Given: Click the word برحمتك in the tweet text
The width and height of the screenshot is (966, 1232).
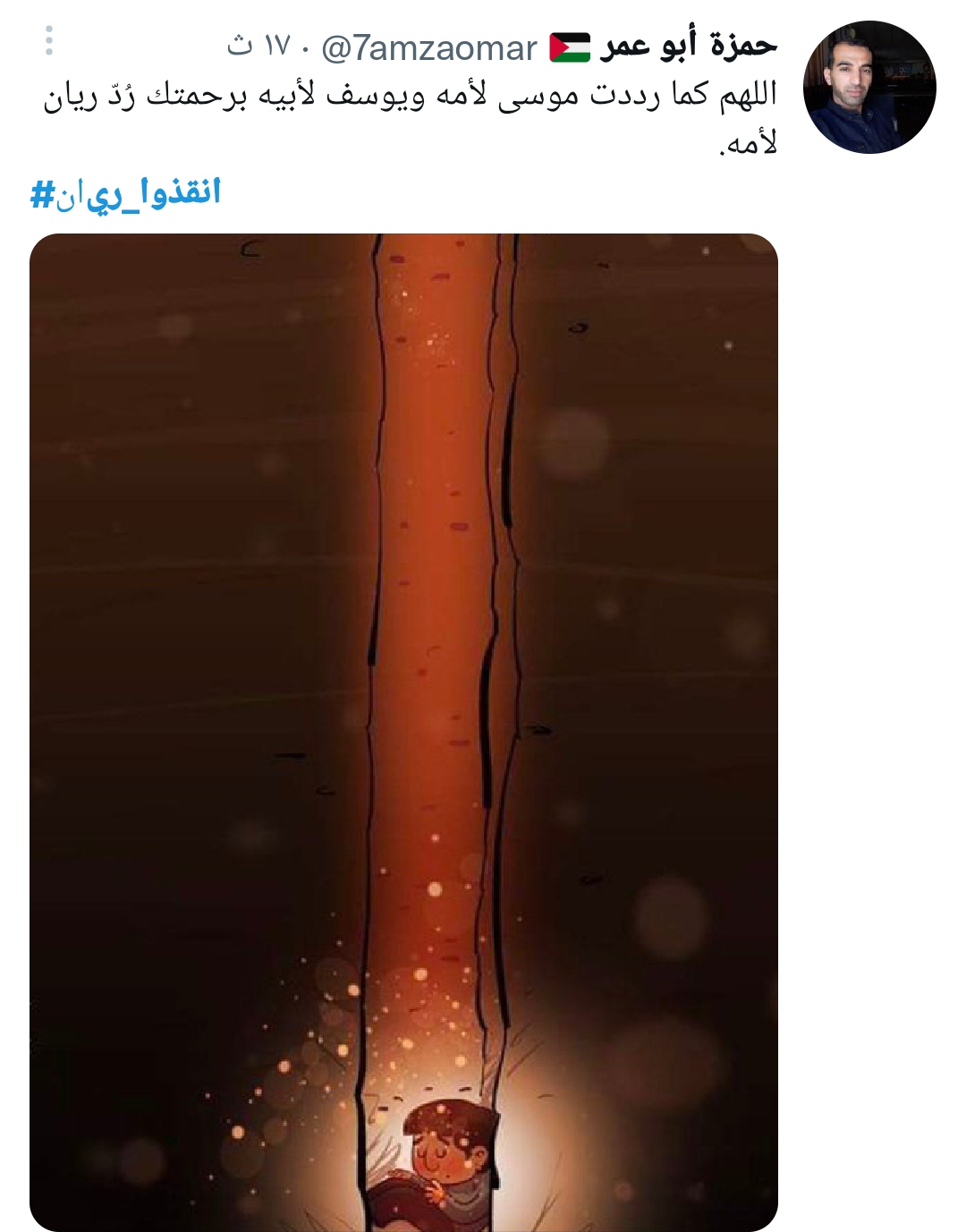Looking at the screenshot, I should click(197, 95).
